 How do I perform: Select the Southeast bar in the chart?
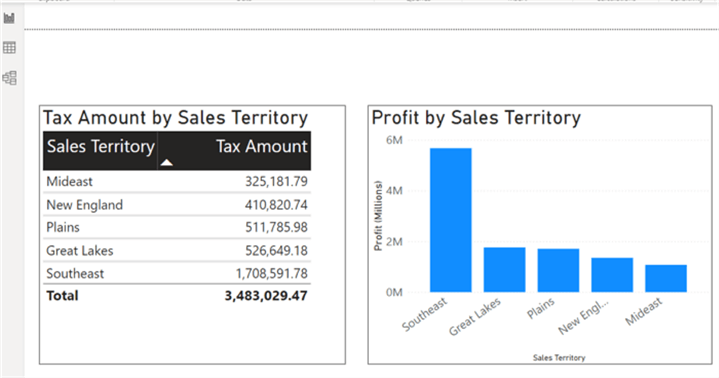[450, 220]
